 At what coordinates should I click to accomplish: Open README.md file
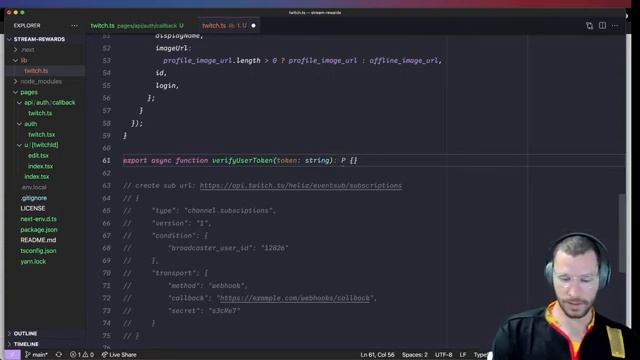pos(38,240)
